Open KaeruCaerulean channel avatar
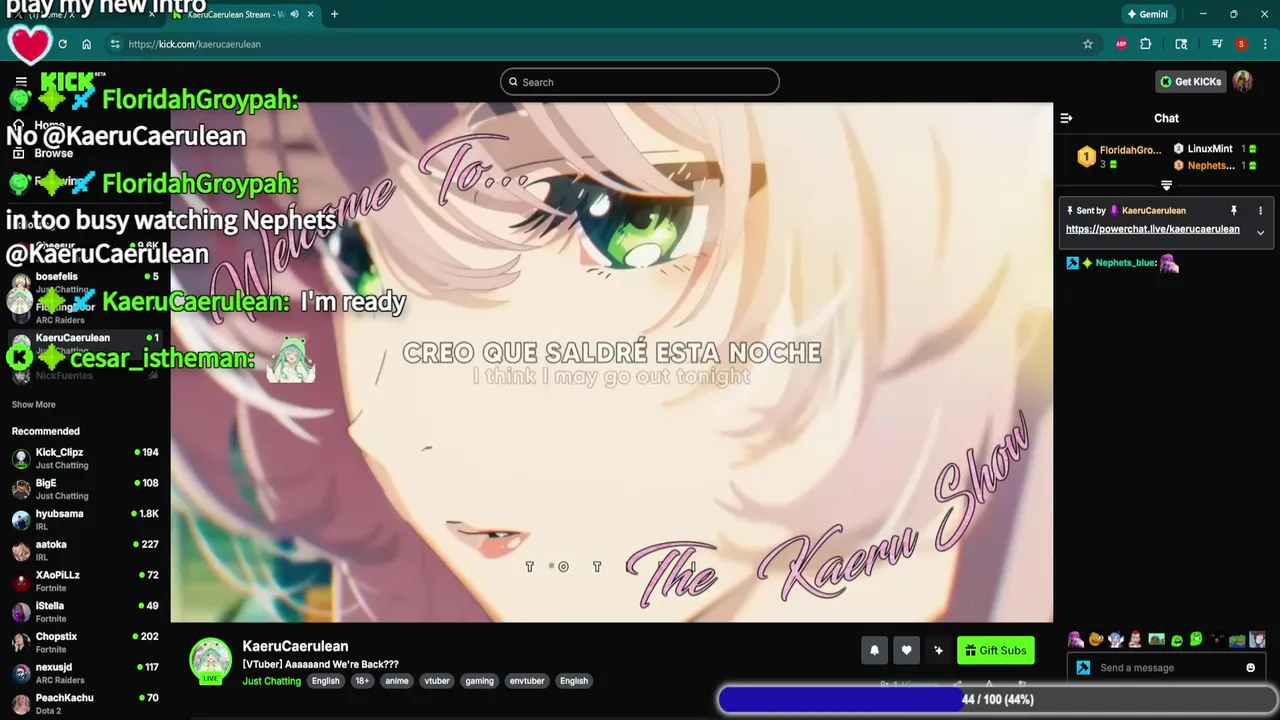The image size is (1280, 720). click(211, 661)
